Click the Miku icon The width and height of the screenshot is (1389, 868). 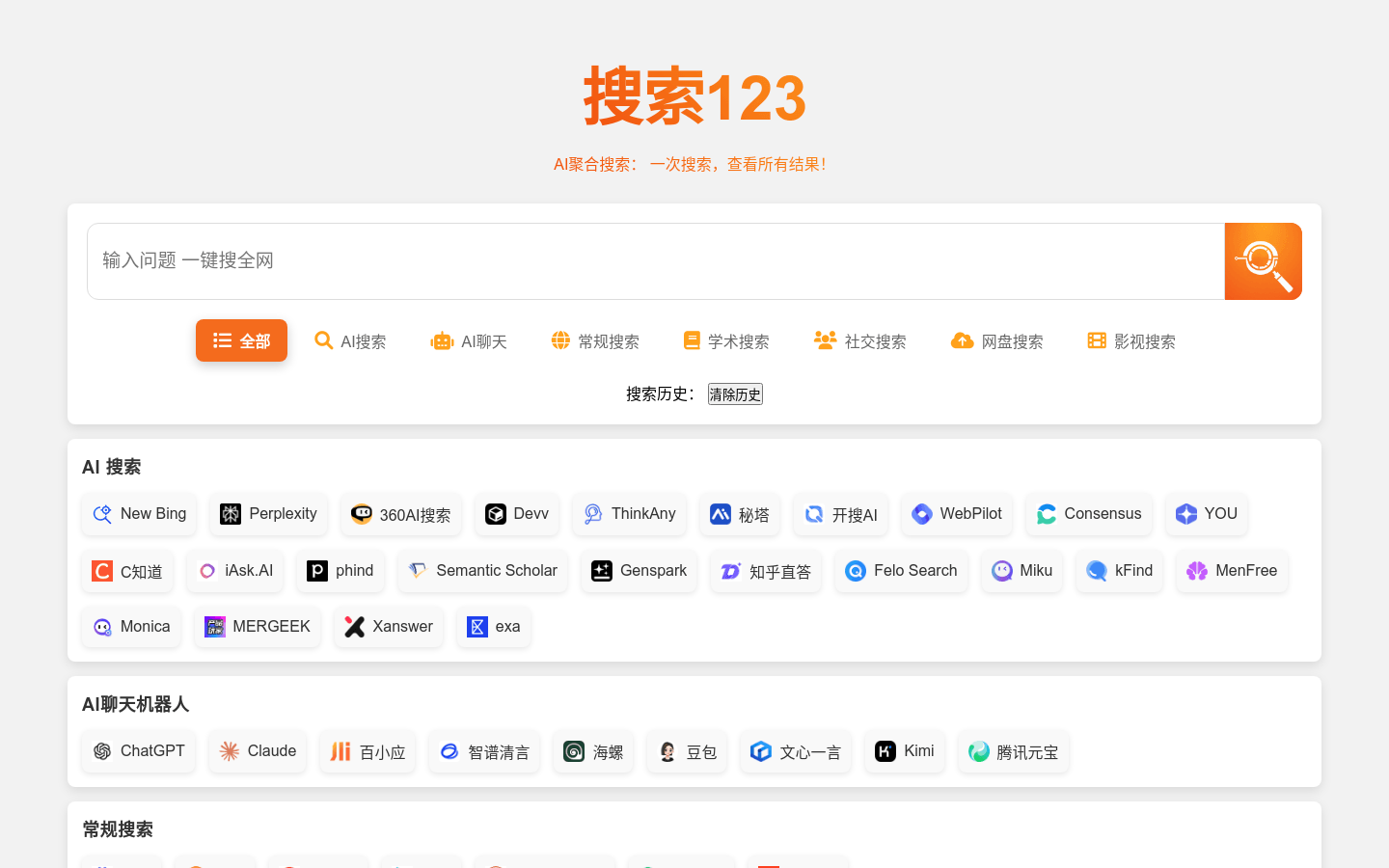pyautogui.click(x=1002, y=571)
